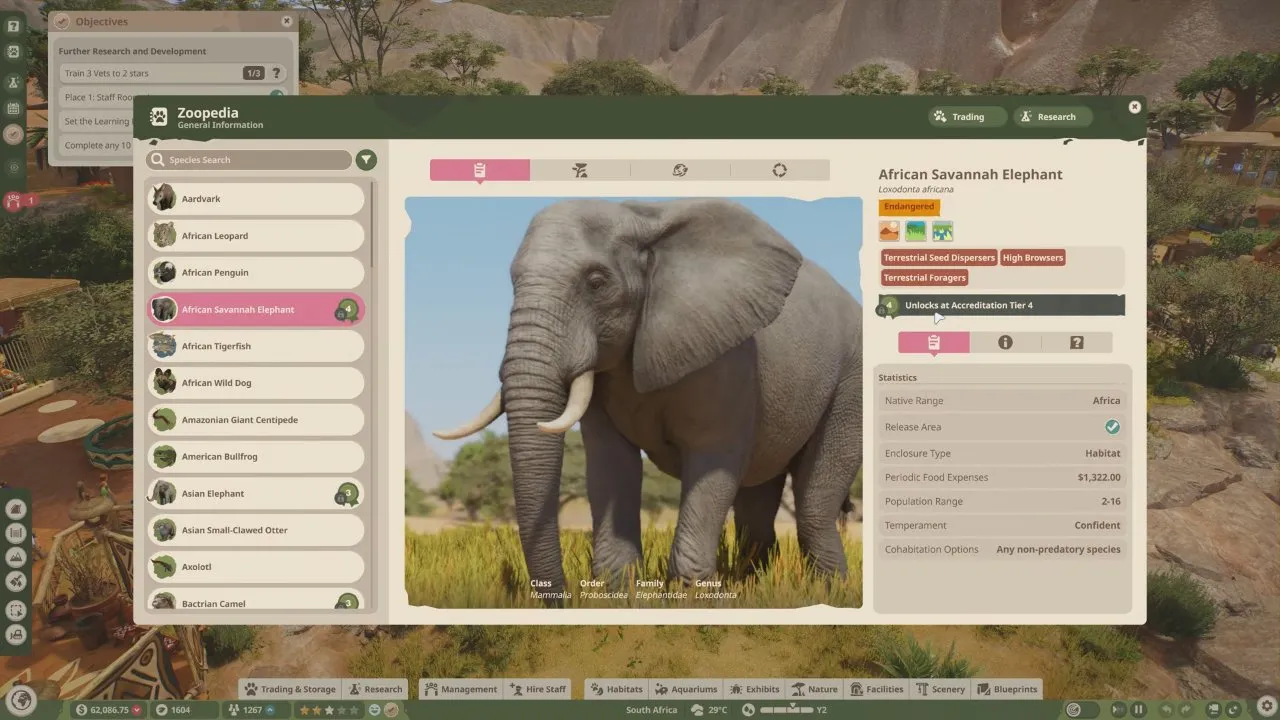This screenshot has height=720, width=1280.
Task: Click the play speed button in bottom bar
Action: click(x=1118, y=709)
